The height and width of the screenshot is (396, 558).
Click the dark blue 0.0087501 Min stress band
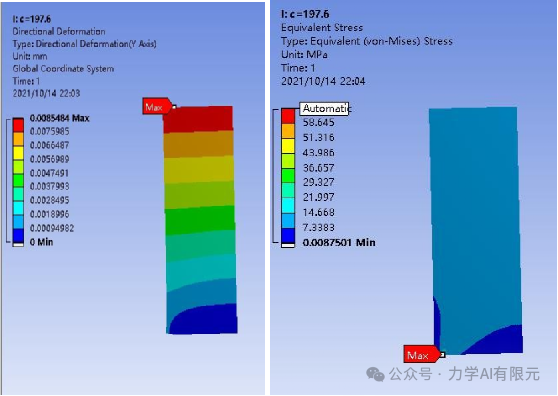[x=288, y=236]
